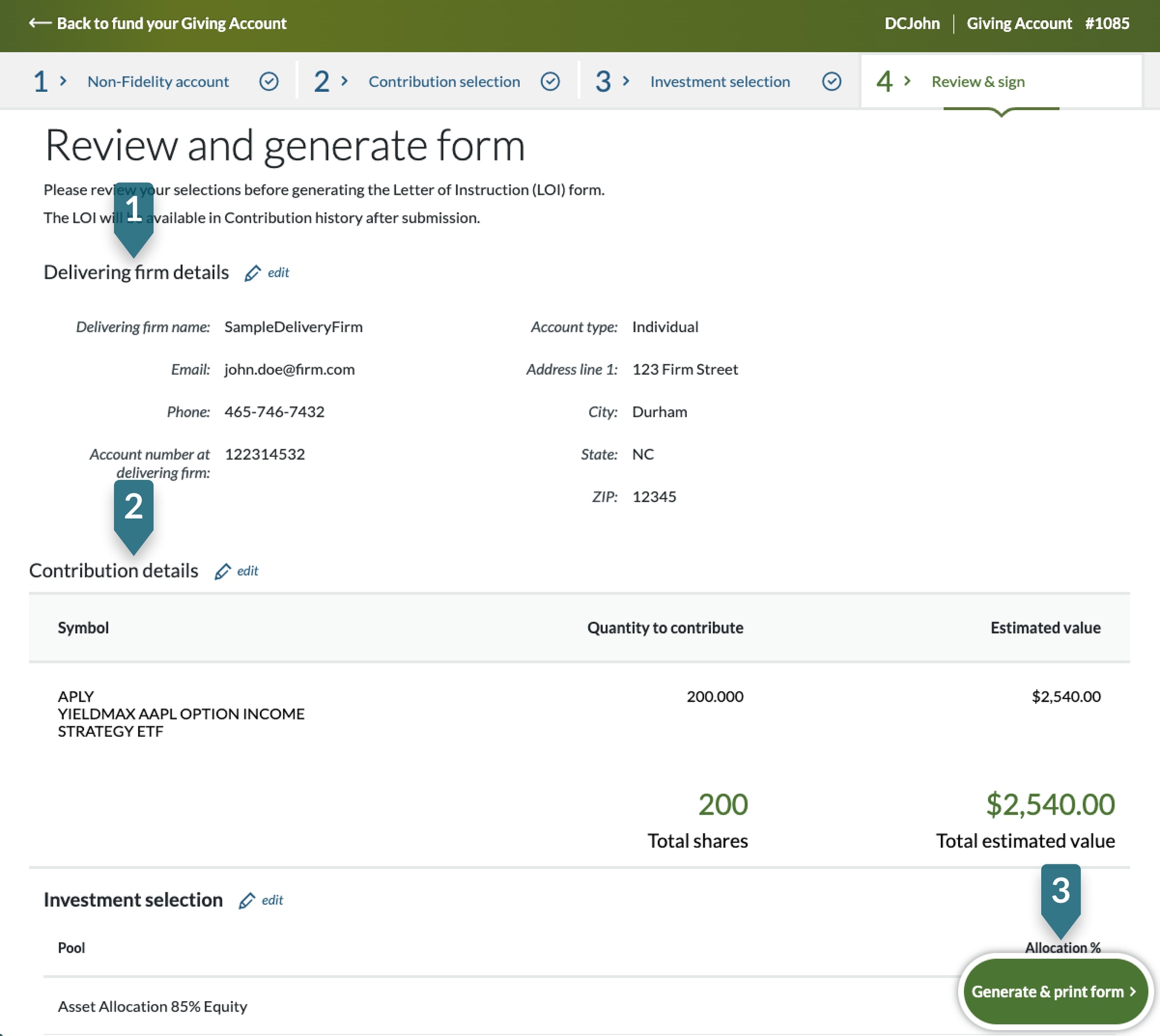
Task: Click chevron next to step number 2
Action: [345, 81]
